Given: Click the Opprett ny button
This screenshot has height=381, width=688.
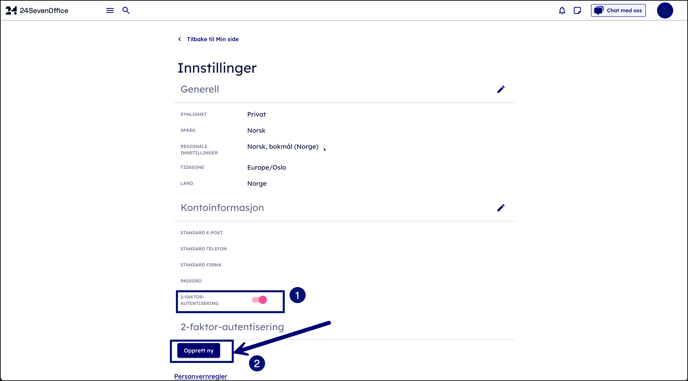Looking at the screenshot, I should [x=199, y=351].
